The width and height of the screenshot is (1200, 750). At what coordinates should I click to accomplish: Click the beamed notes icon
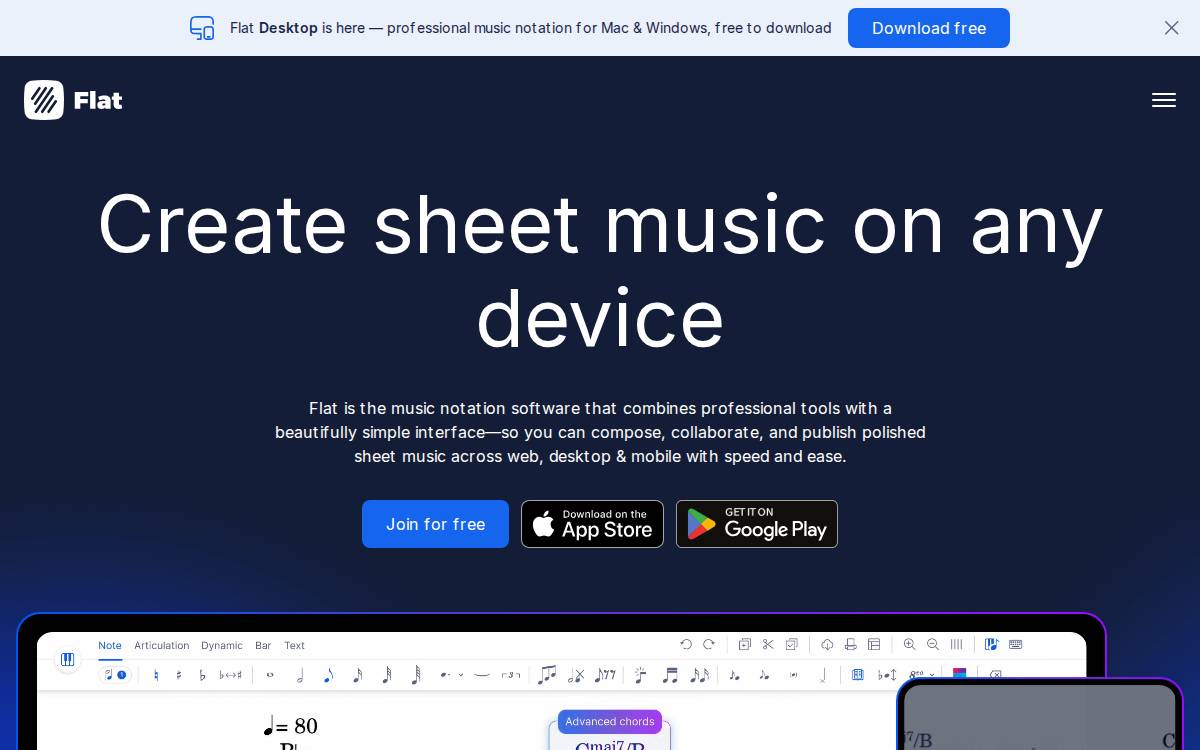546,675
